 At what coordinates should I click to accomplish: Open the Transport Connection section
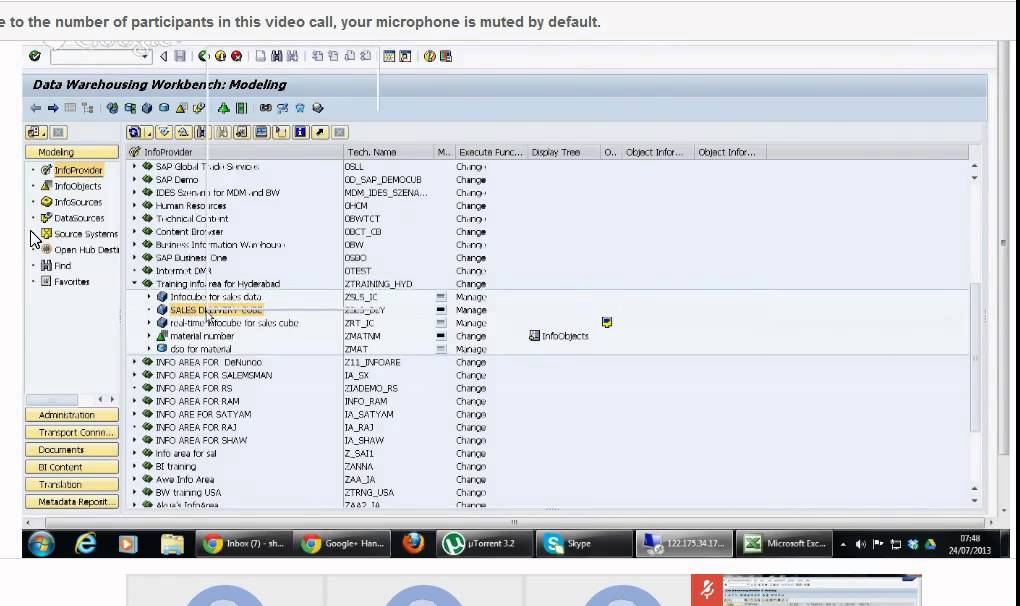pyautogui.click(x=72, y=432)
